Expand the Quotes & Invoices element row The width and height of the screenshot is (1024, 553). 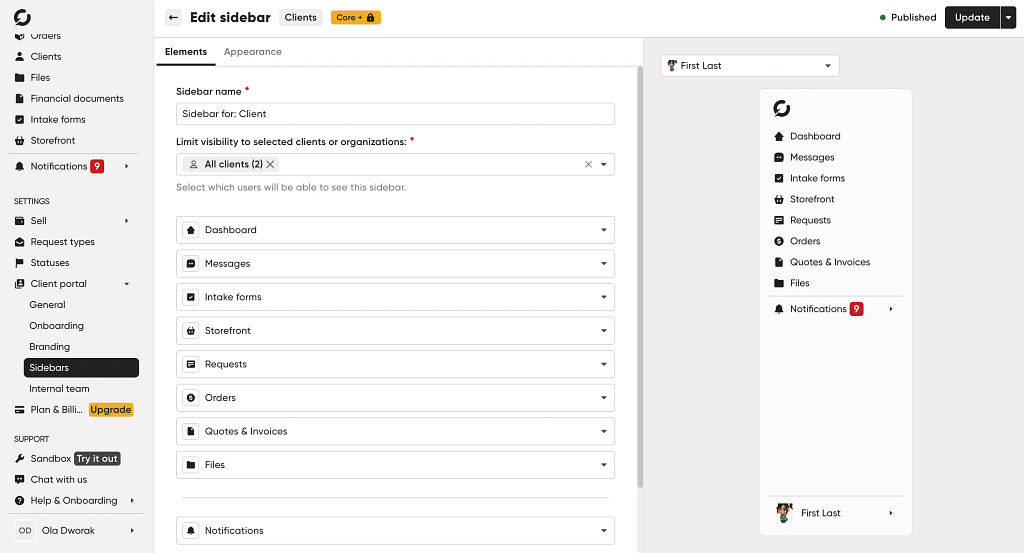pyautogui.click(x=603, y=432)
